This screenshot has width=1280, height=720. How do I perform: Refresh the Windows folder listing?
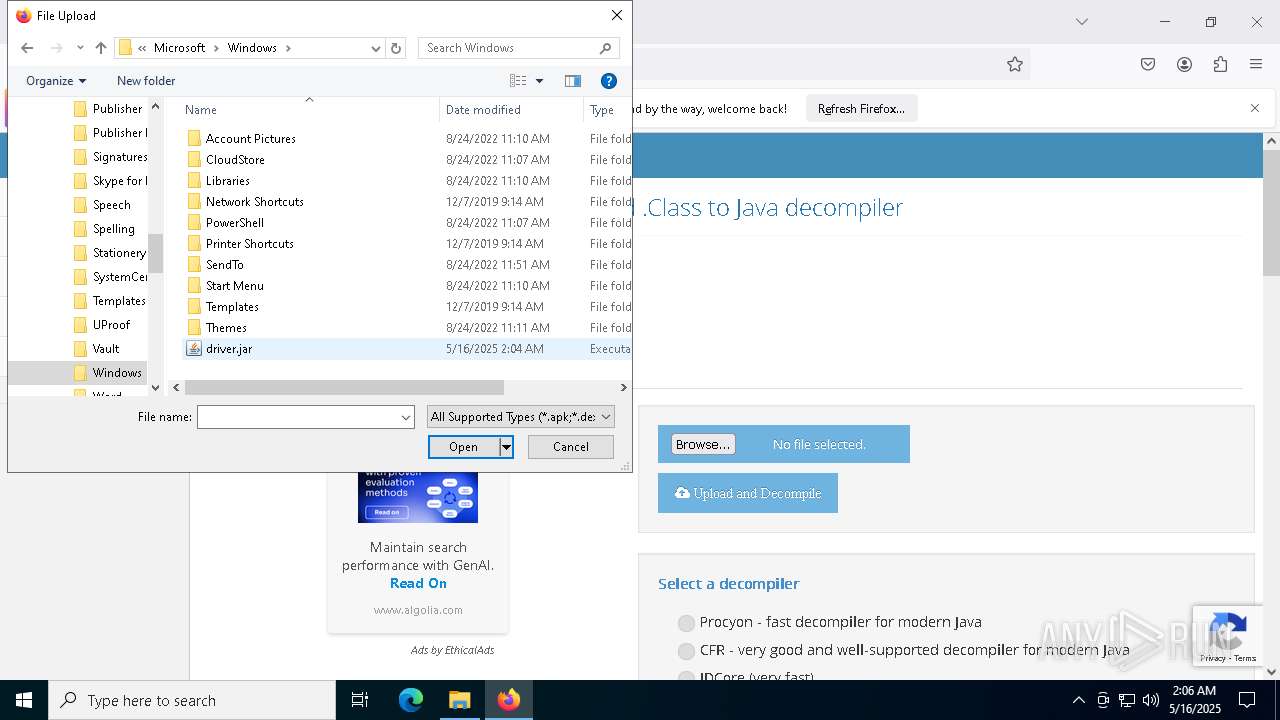click(396, 48)
